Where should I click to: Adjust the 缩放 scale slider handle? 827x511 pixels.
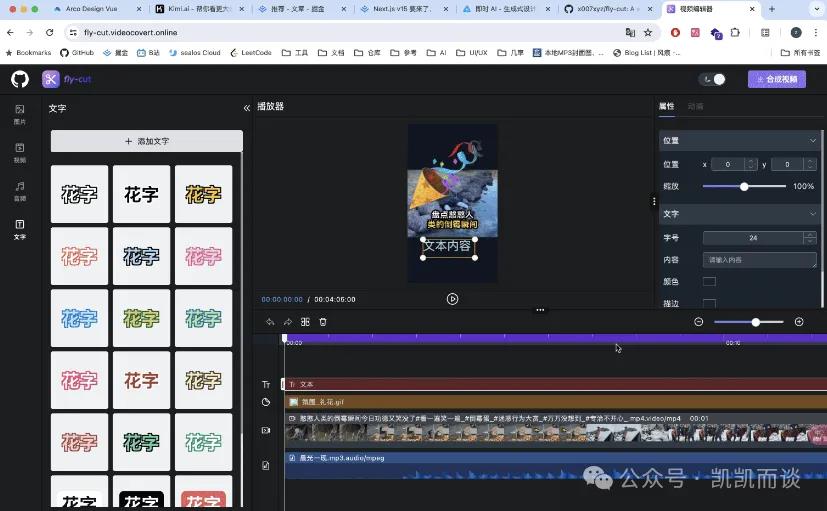pos(744,186)
